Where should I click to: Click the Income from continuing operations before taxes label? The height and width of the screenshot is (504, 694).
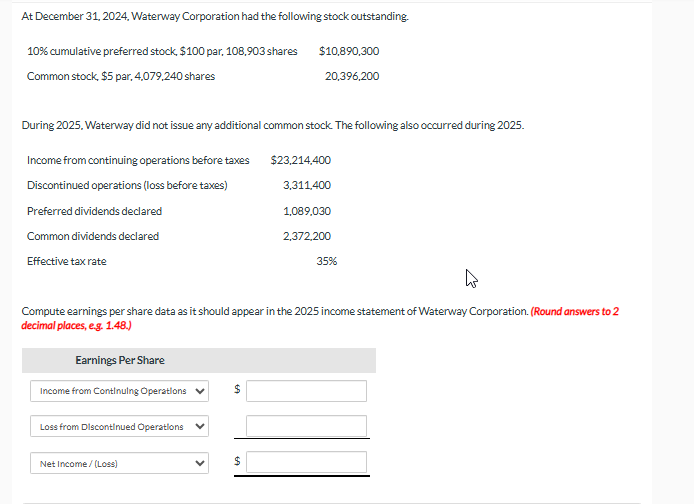point(138,160)
